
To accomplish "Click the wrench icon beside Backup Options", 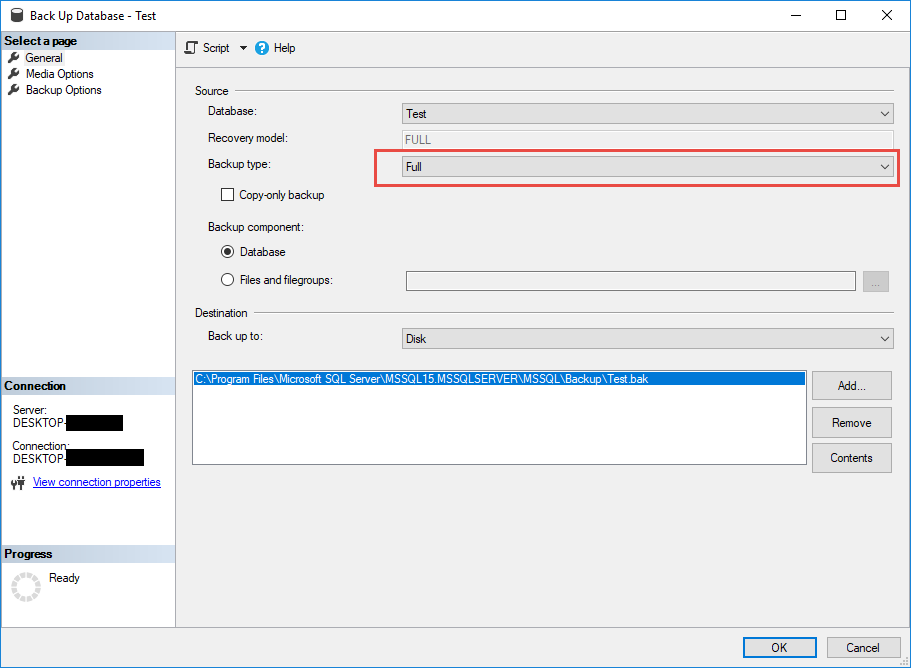I will pos(14,90).
